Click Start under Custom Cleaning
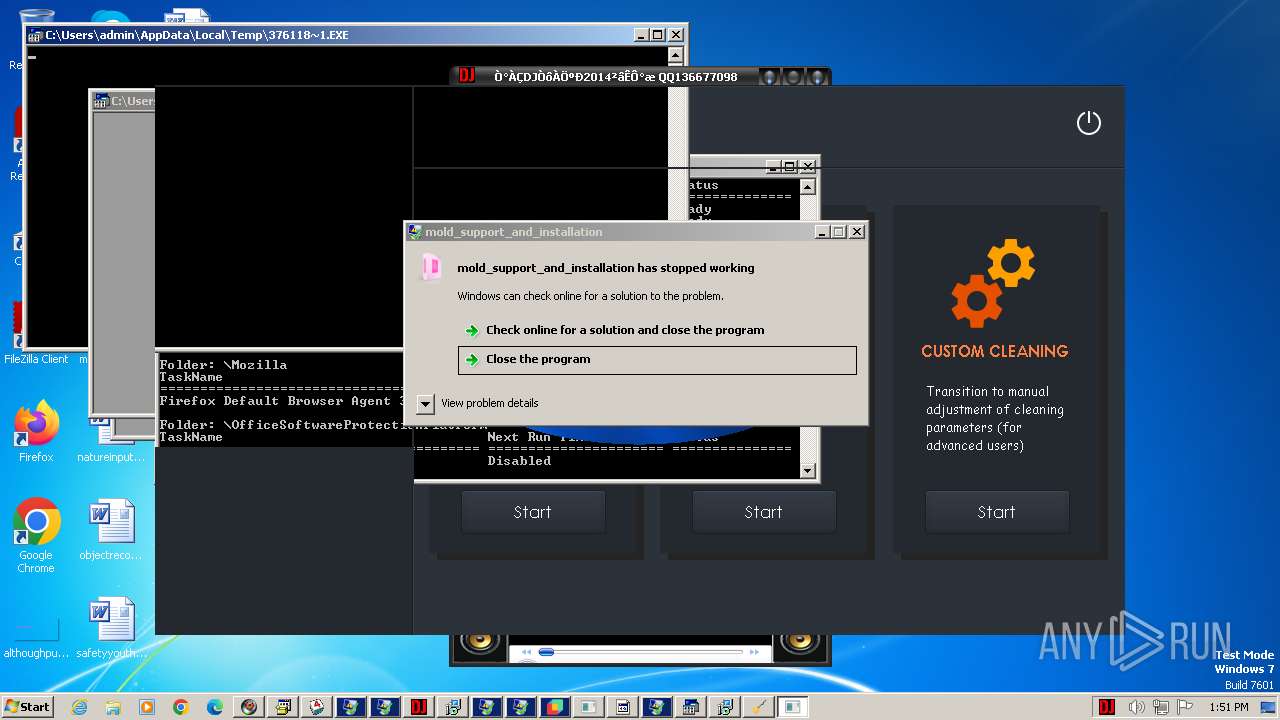 click(x=997, y=512)
